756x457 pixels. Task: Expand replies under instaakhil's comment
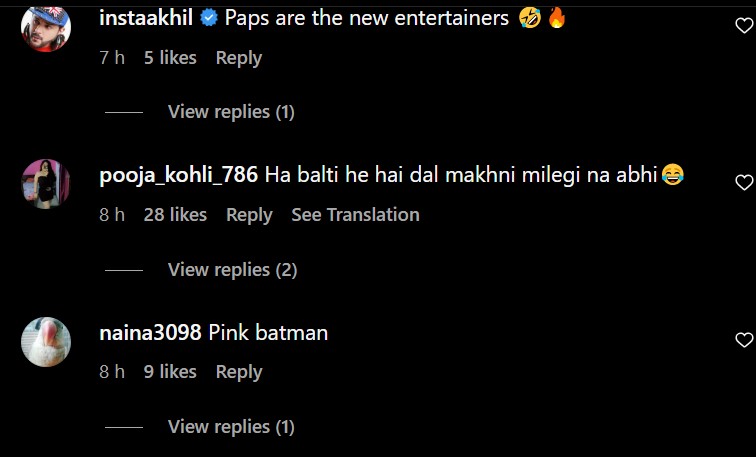pos(231,112)
